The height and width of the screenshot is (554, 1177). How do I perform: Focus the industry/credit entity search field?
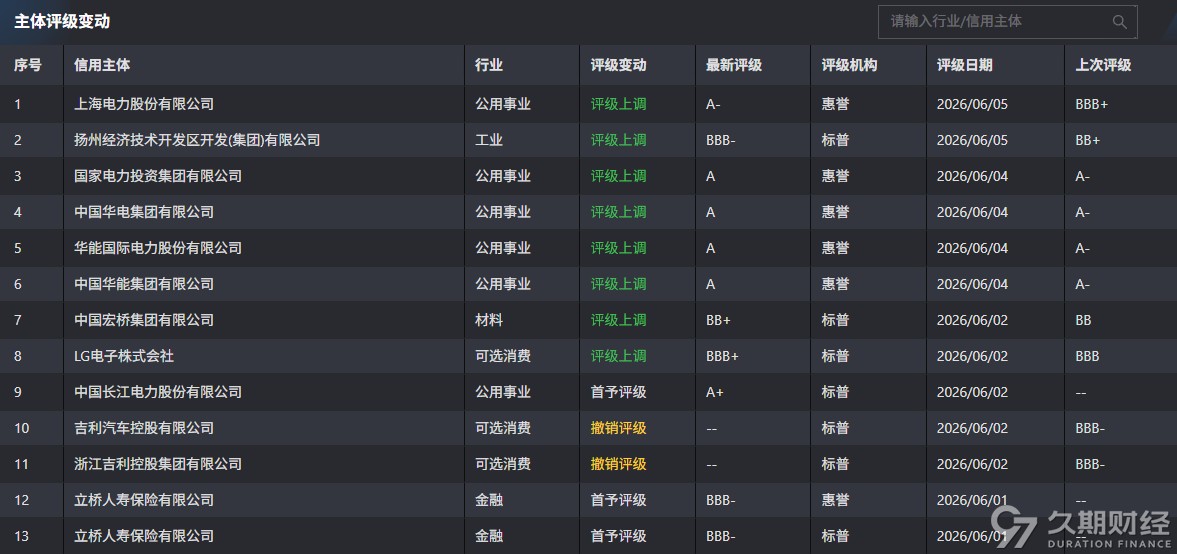tap(1007, 22)
